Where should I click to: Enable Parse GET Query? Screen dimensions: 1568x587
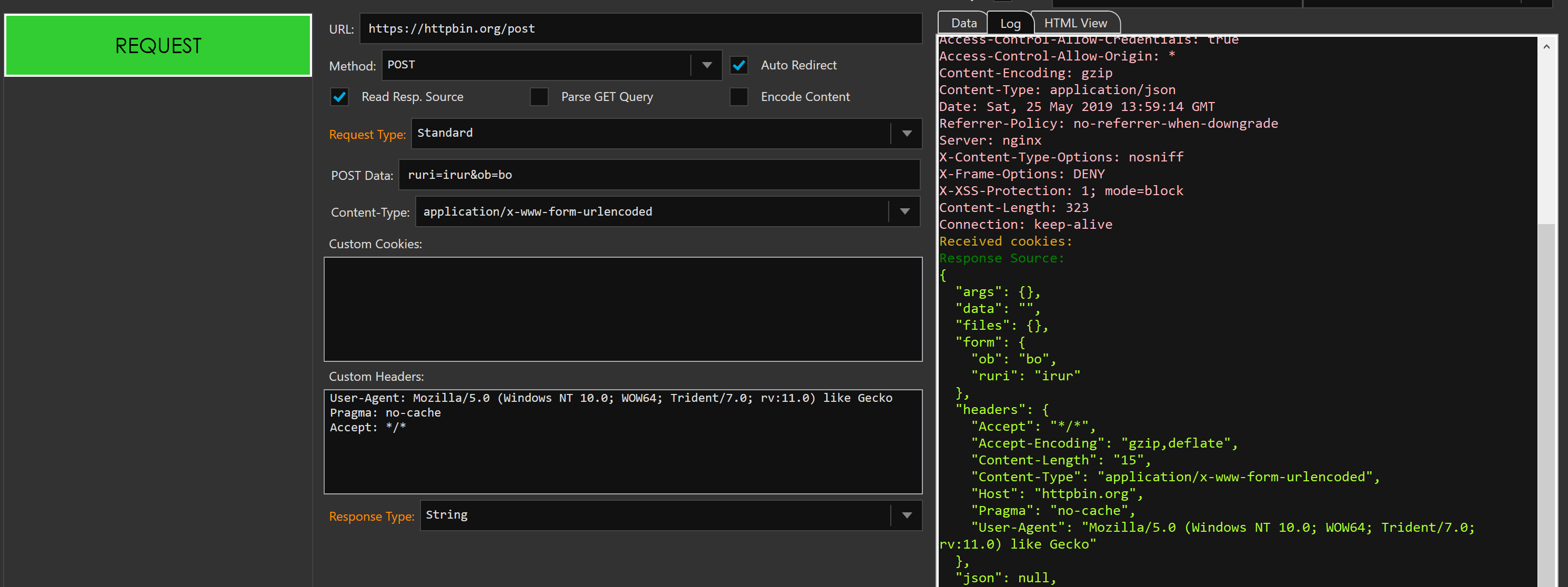539,96
